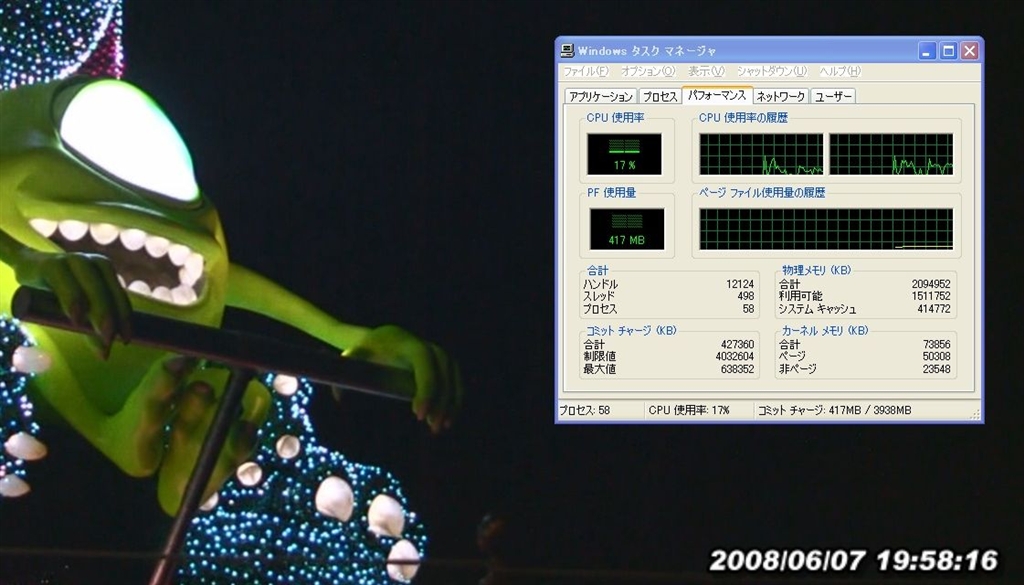Open the ファイル(F) menu

coord(586,71)
